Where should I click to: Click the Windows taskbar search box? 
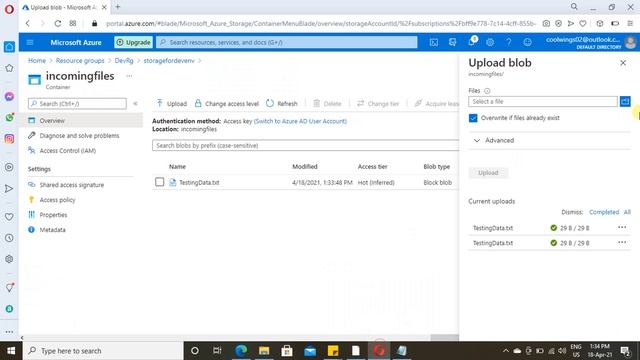(103, 351)
